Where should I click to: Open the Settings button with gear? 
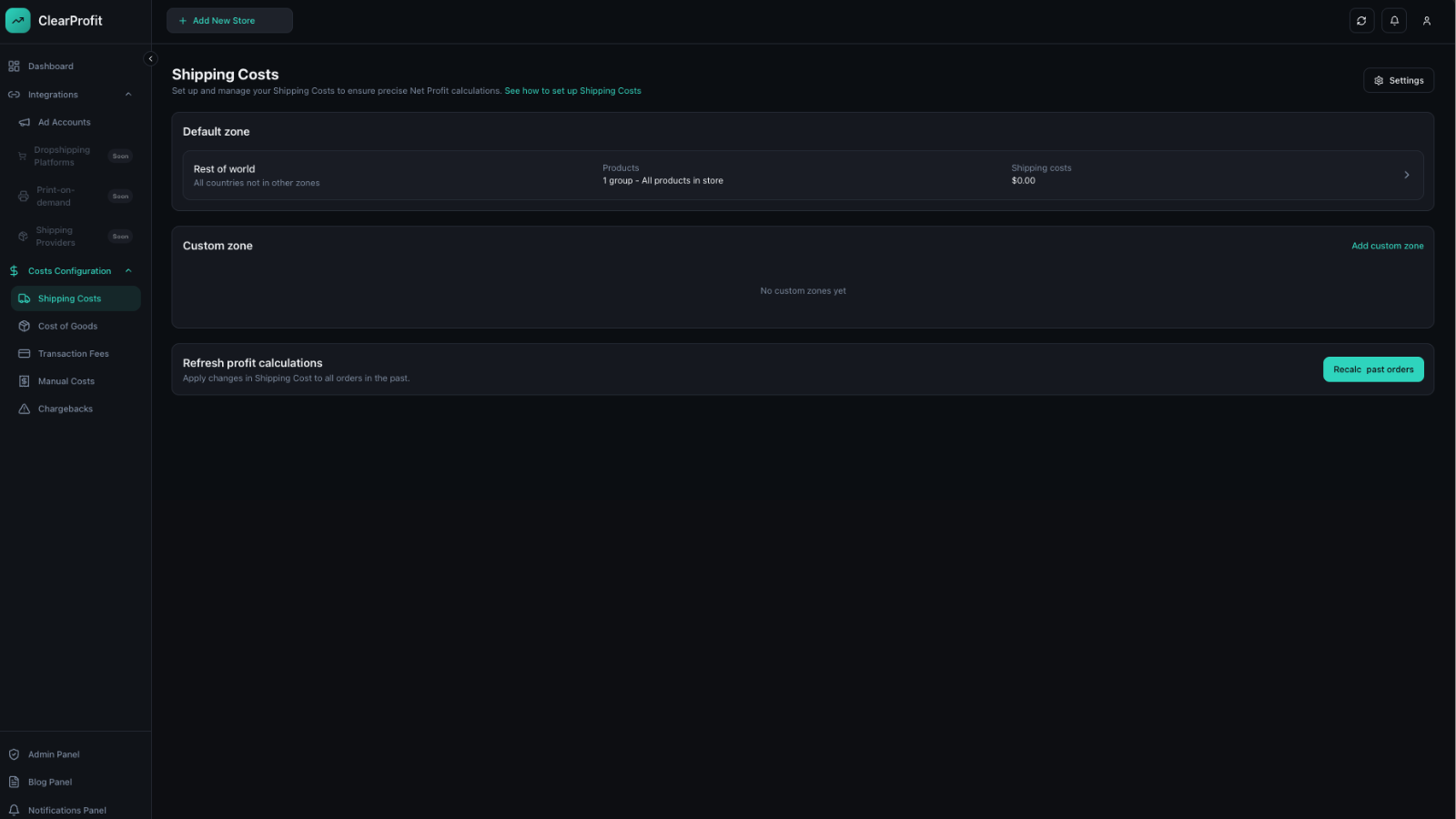point(1399,80)
